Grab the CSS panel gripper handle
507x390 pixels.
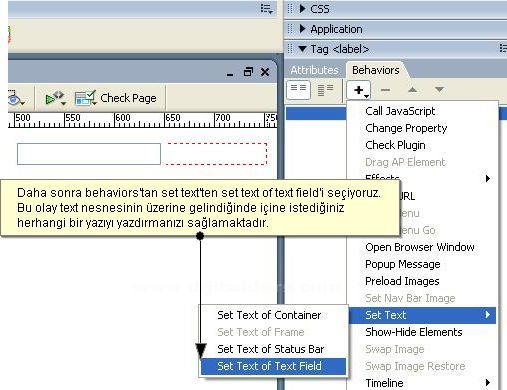[x=290, y=9]
